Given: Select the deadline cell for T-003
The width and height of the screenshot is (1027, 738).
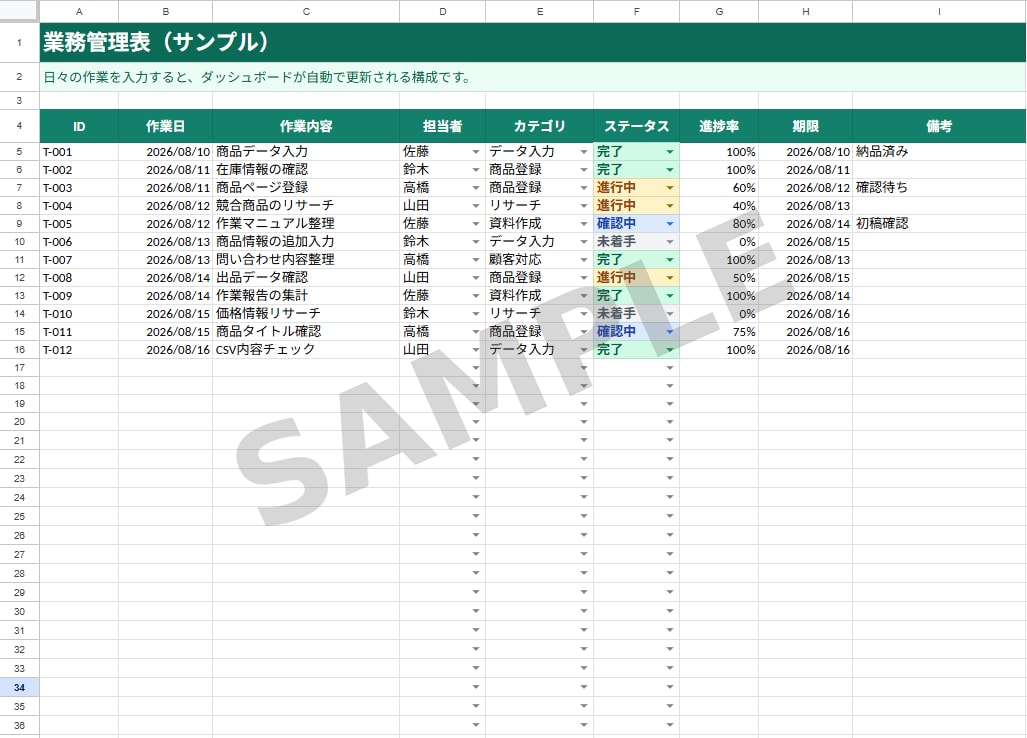Looking at the screenshot, I should 806,188.
